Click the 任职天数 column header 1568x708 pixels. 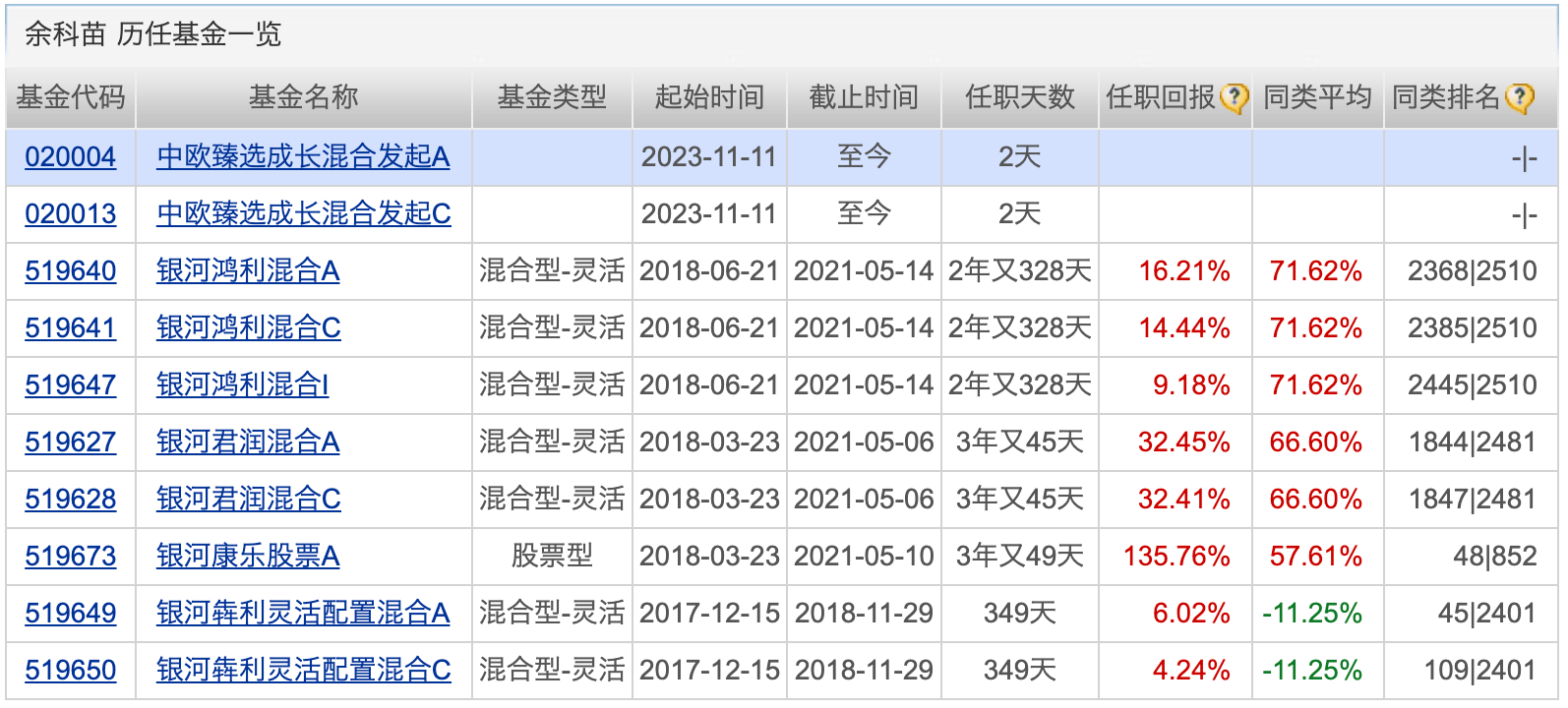(1019, 97)
